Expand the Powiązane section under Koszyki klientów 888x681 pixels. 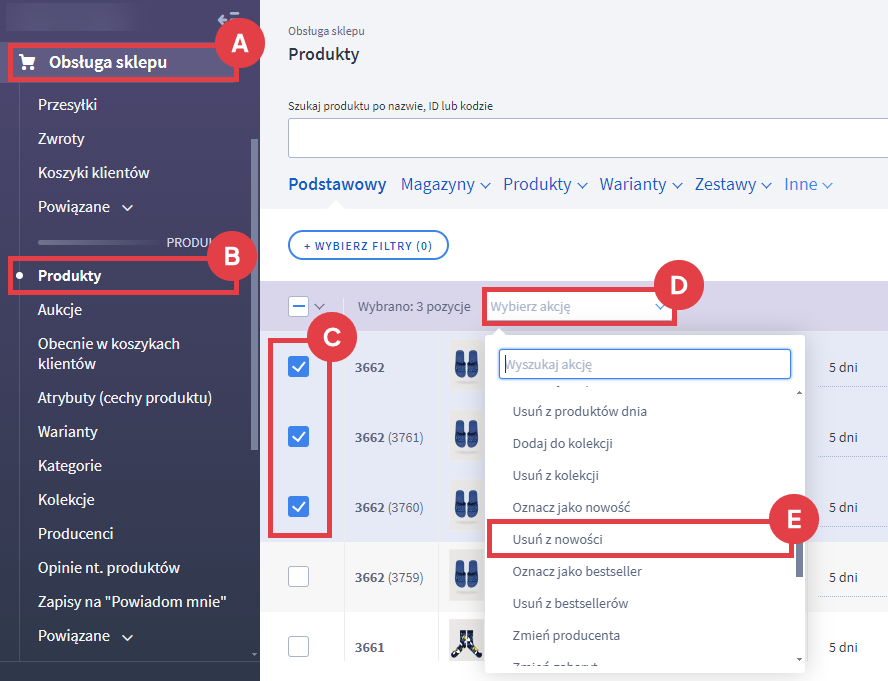(x=85, y=207)
